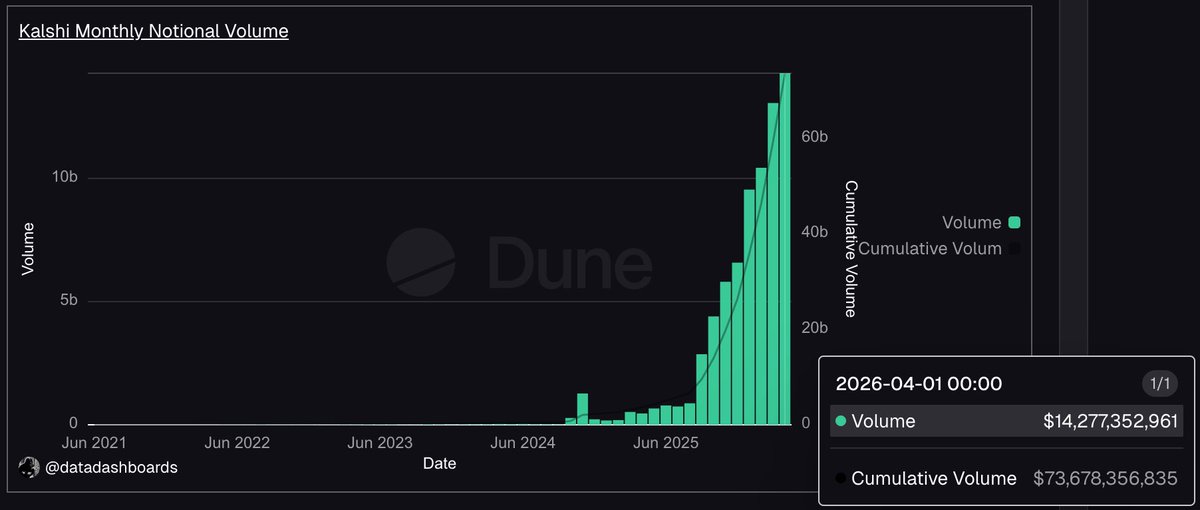Click the Jun 2022 x-axis label
Image resolution: width=1200 pixels, height=510 pixels.
237,441
